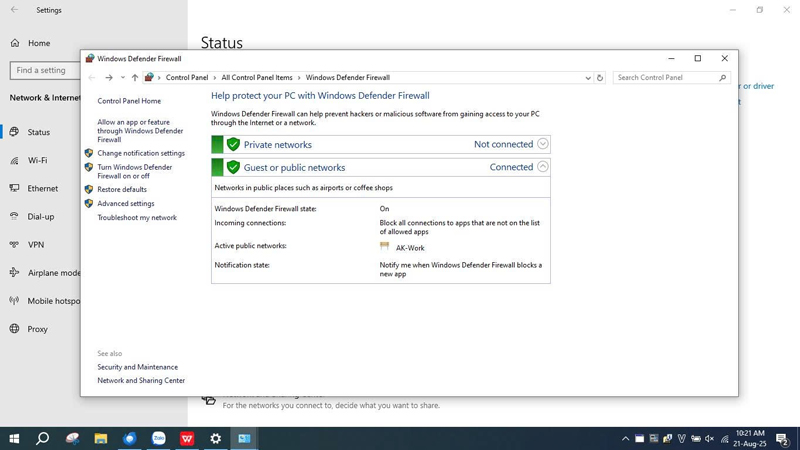This screenshot has height=450, width=800.
Task: Select Ethernet in the Settings sidebar
Action: pyautogui.click(x=41, y=188)
